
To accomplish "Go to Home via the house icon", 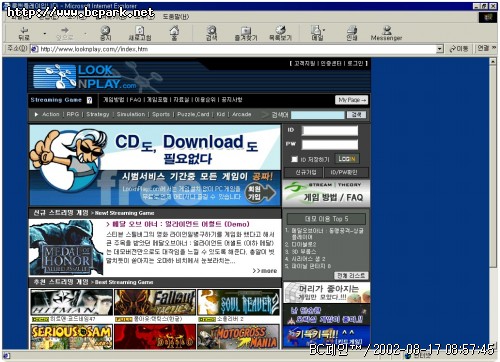I will [x=174, y=33].
